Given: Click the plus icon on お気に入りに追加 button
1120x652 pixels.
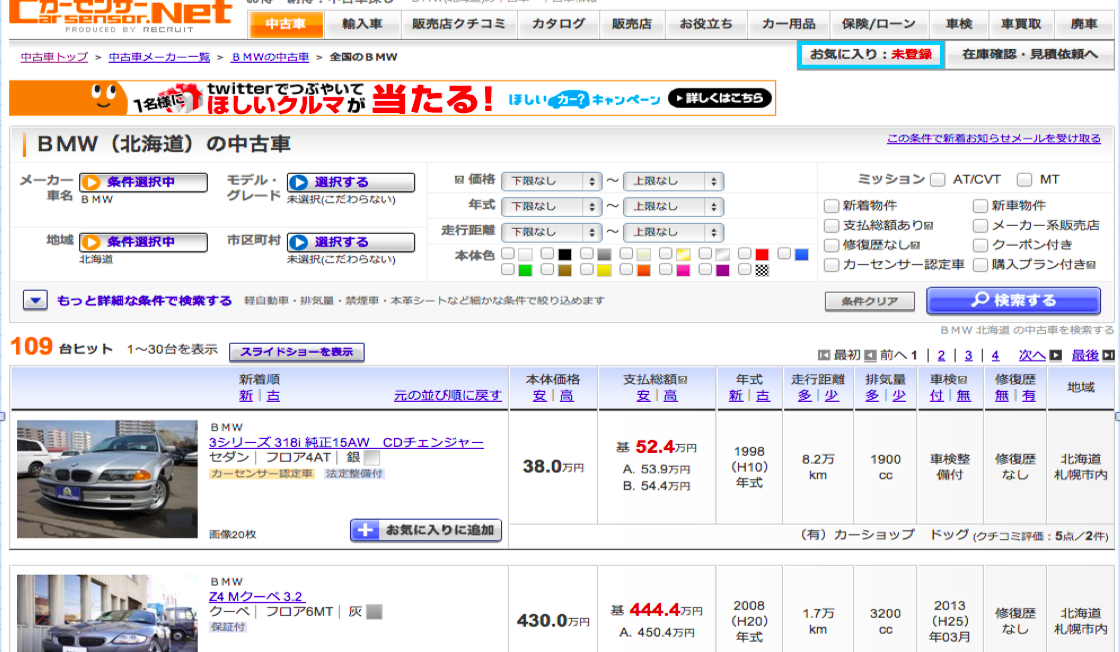Looking at the screenshot, I should point(365,530).
